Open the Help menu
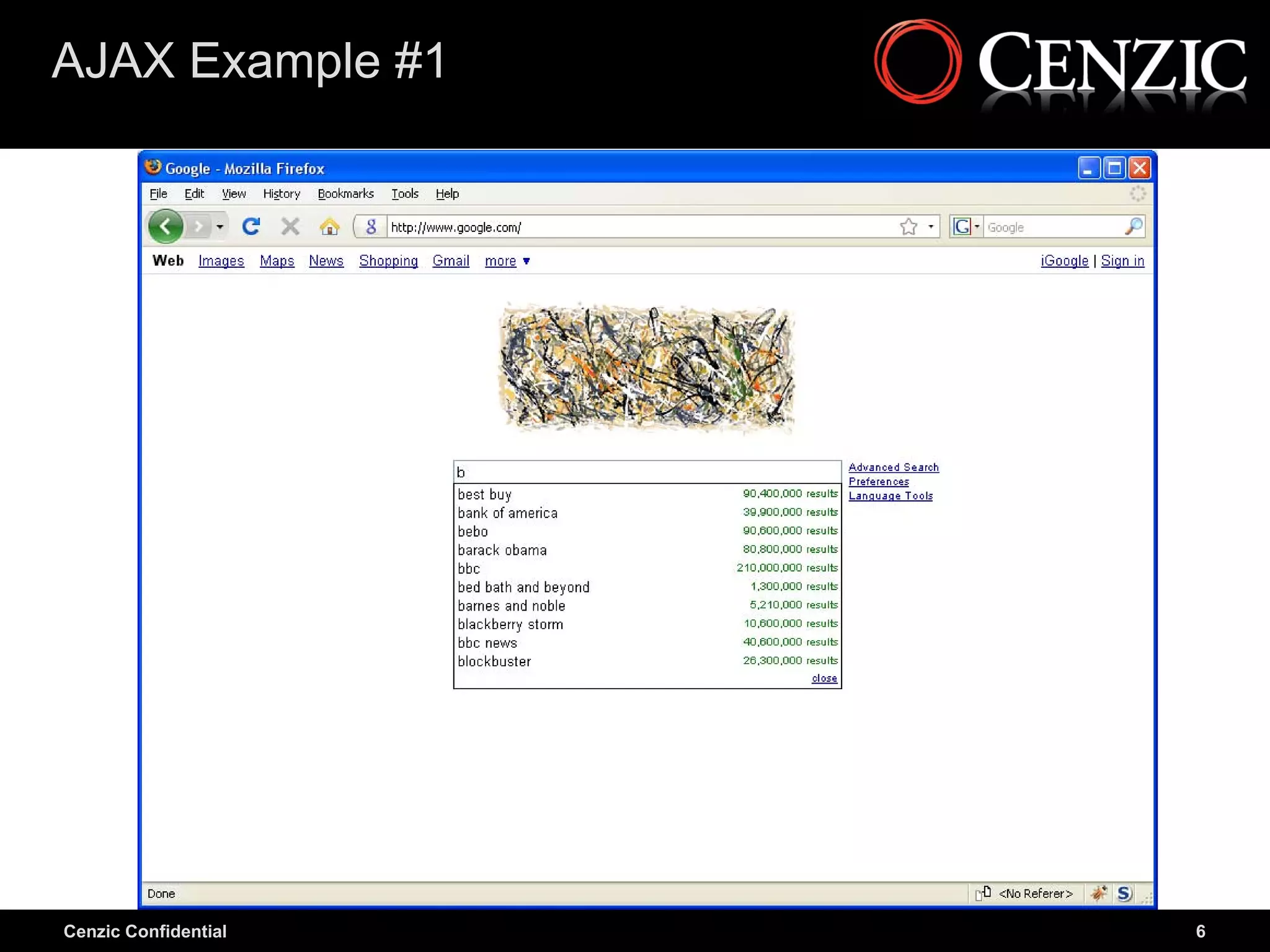The image size is (1270, 952). tap(447, 194)
